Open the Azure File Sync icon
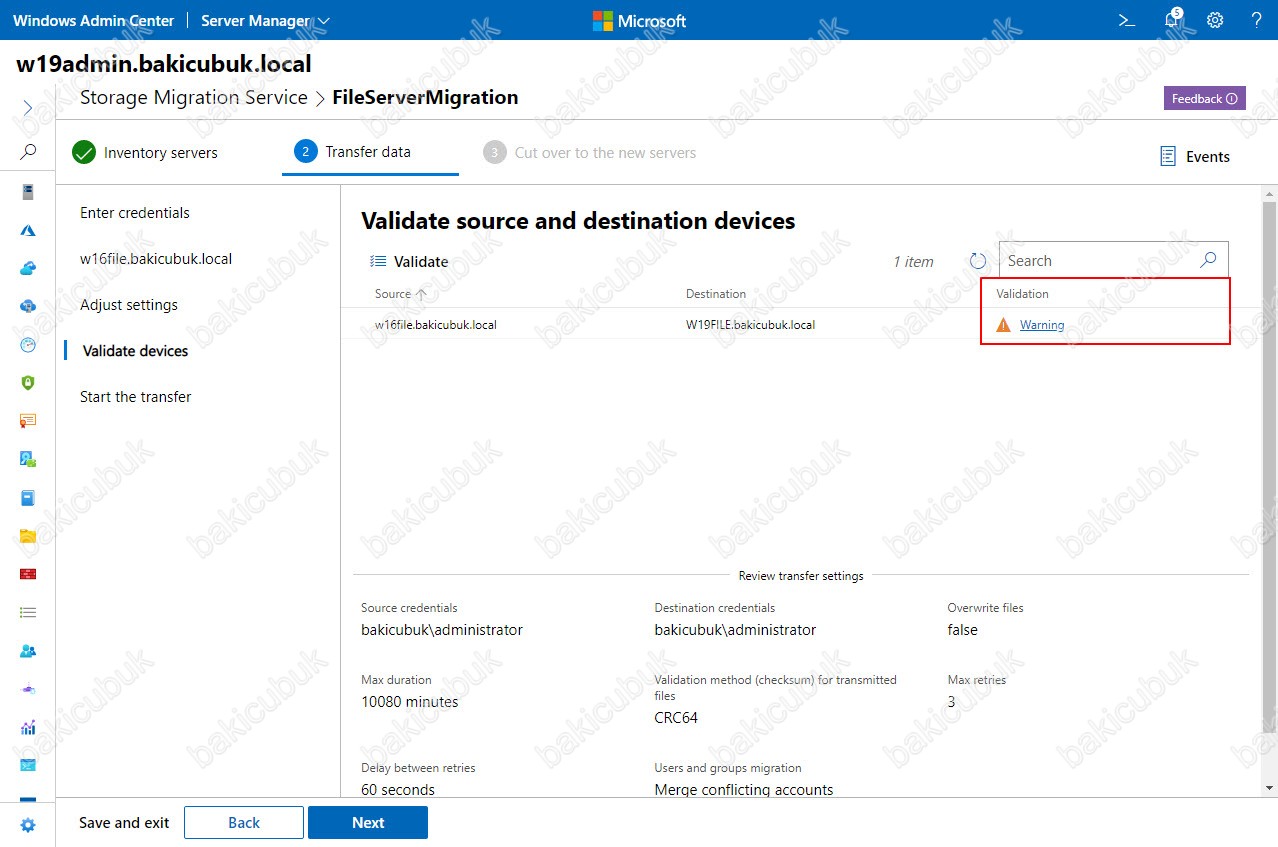The image size is (1278, 847). tap(28, 306)
